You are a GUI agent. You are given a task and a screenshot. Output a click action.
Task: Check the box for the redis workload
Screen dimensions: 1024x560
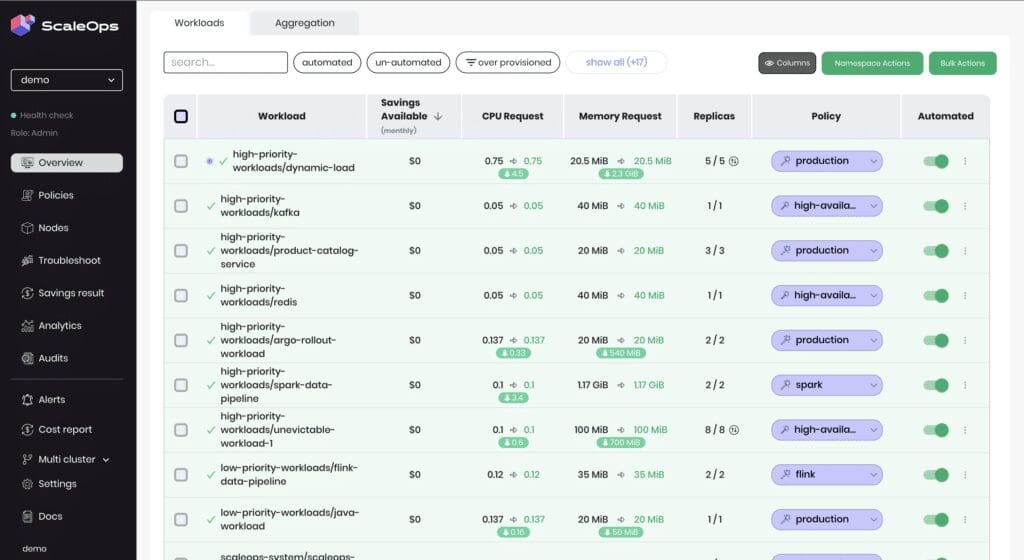tap(181, 296)
